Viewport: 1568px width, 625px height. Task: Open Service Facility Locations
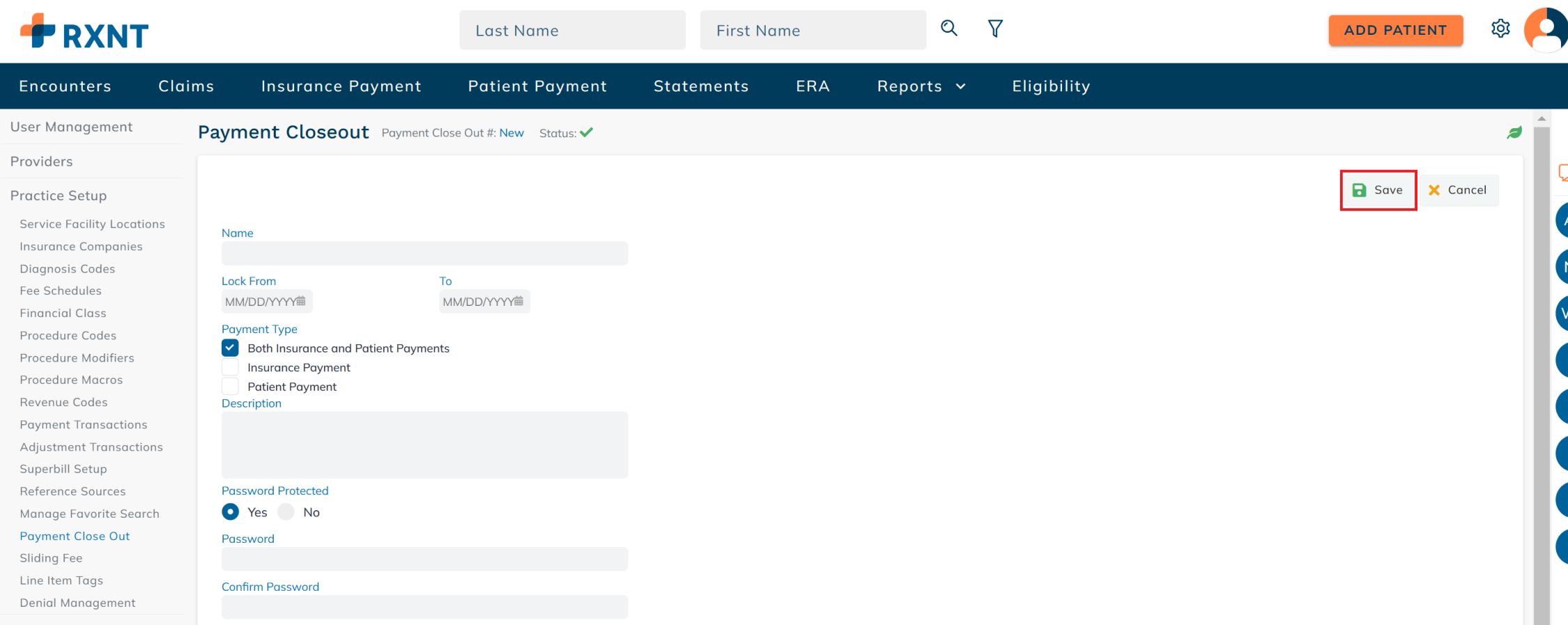coord(92,224)
